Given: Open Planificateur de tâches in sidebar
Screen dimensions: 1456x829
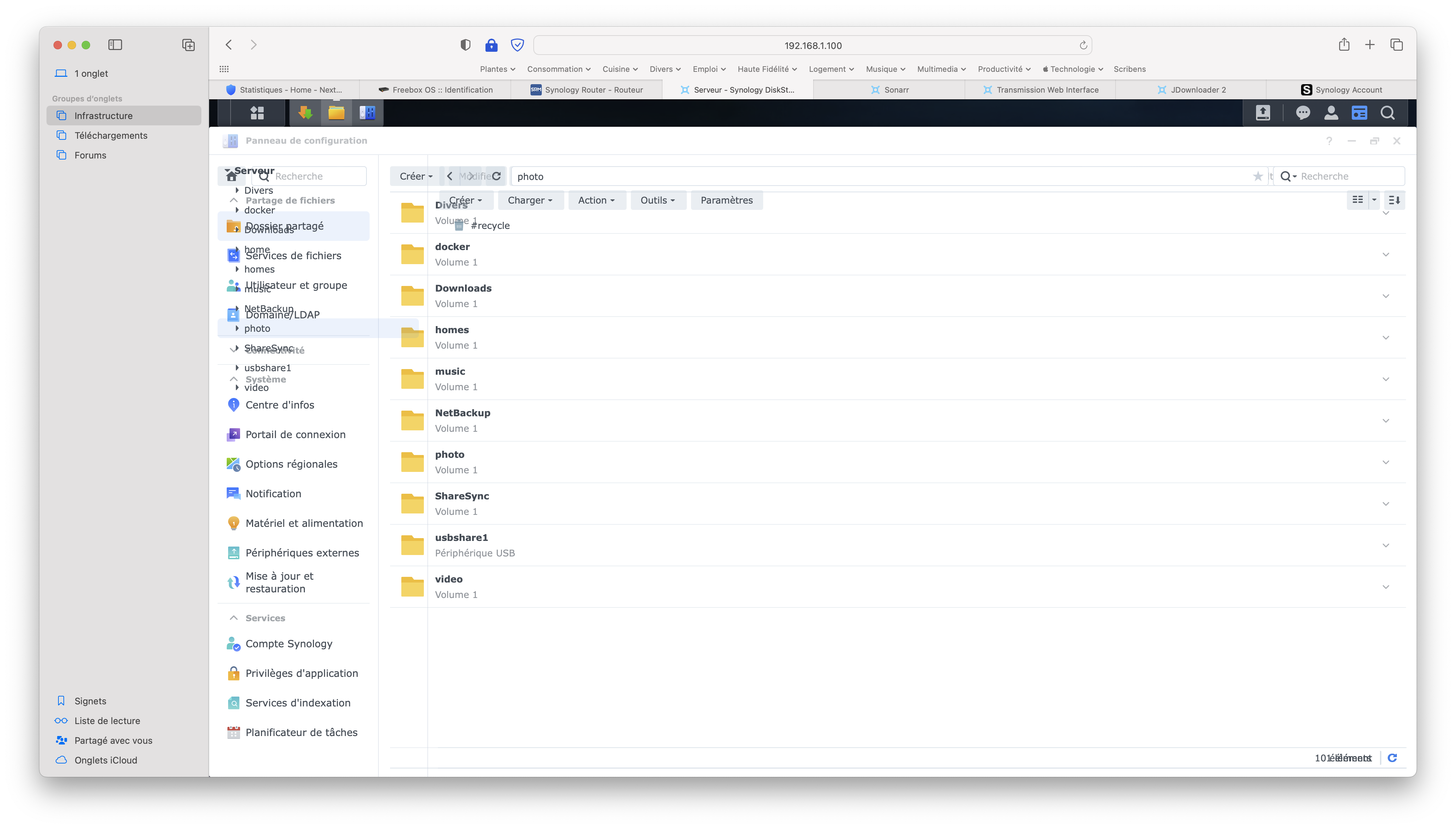Looking at the screenshot, I should (301, 732).
